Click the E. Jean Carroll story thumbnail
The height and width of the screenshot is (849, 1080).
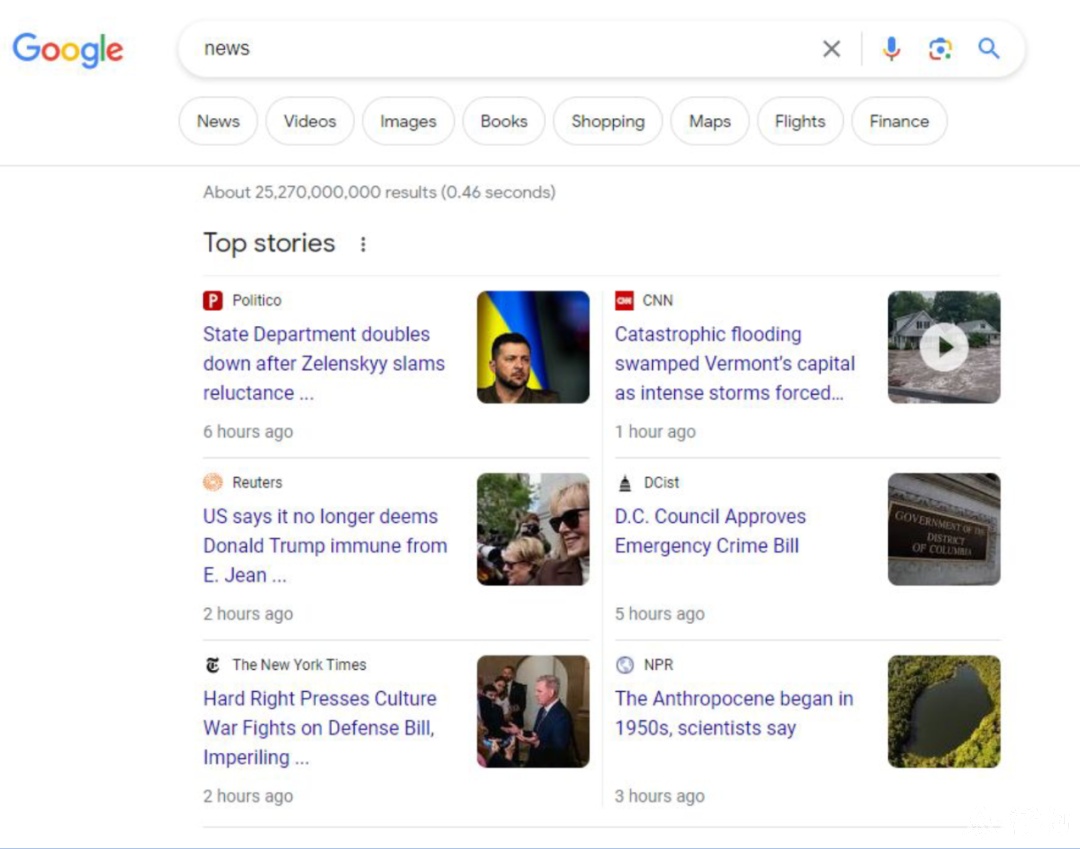click(533, 529)
